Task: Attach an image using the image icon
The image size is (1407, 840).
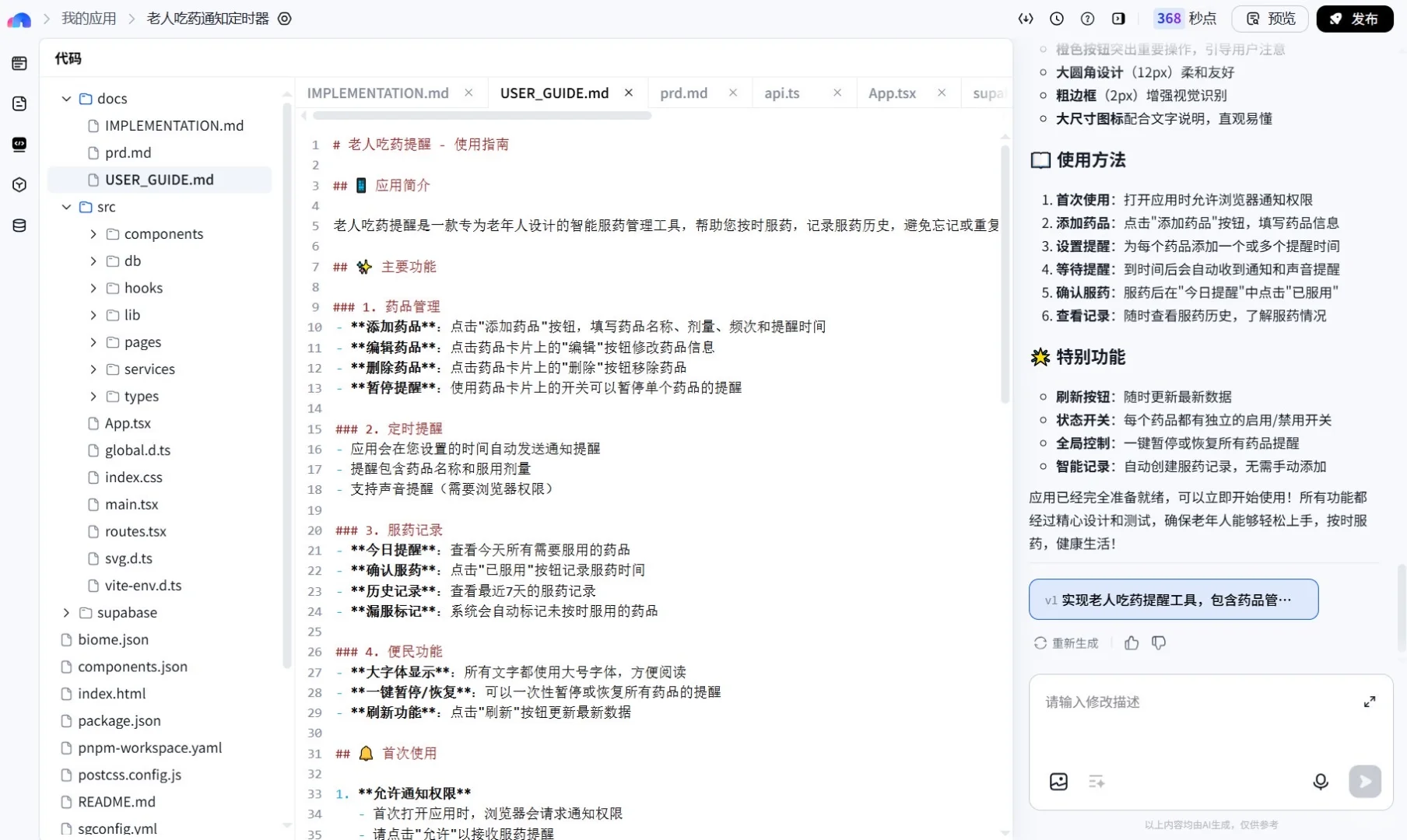Action: click(1058, 782)
